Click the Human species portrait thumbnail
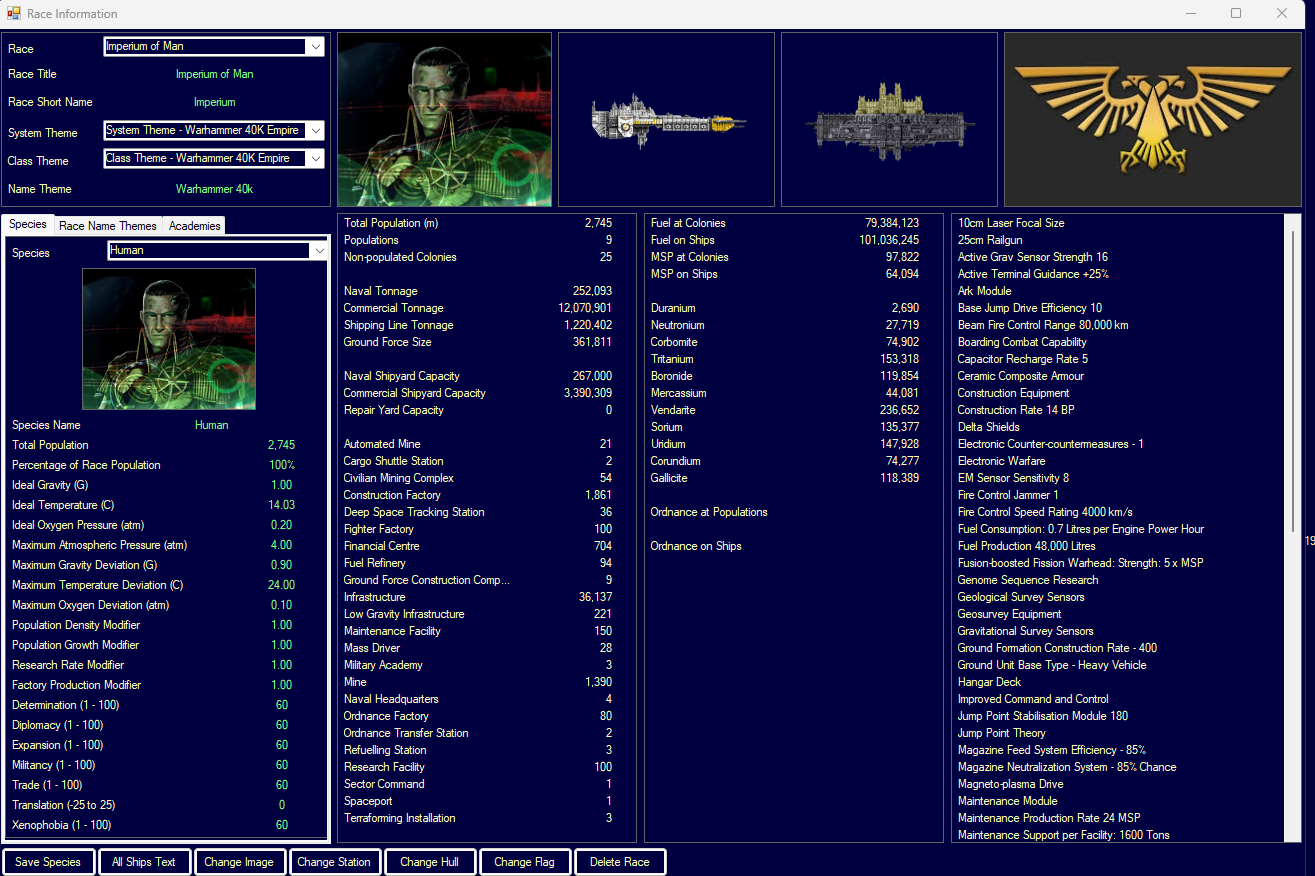Viewport: 1315px width, 876px height. coord(169,338)
